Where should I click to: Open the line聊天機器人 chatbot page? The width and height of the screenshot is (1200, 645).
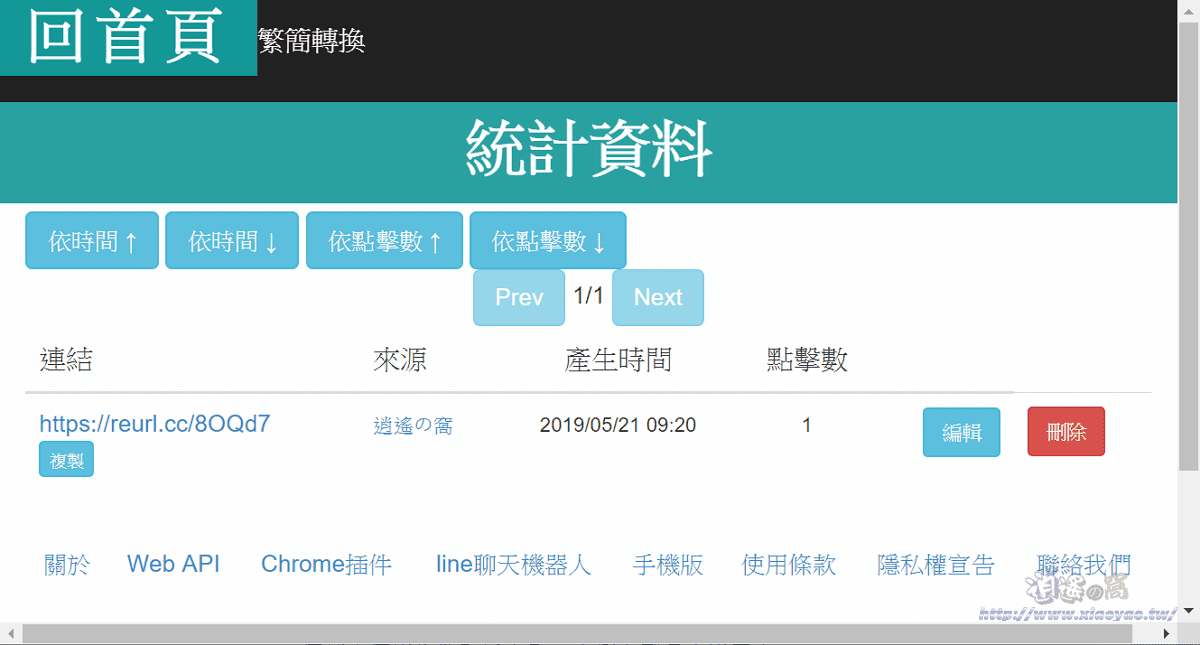[x=514, y=564]
